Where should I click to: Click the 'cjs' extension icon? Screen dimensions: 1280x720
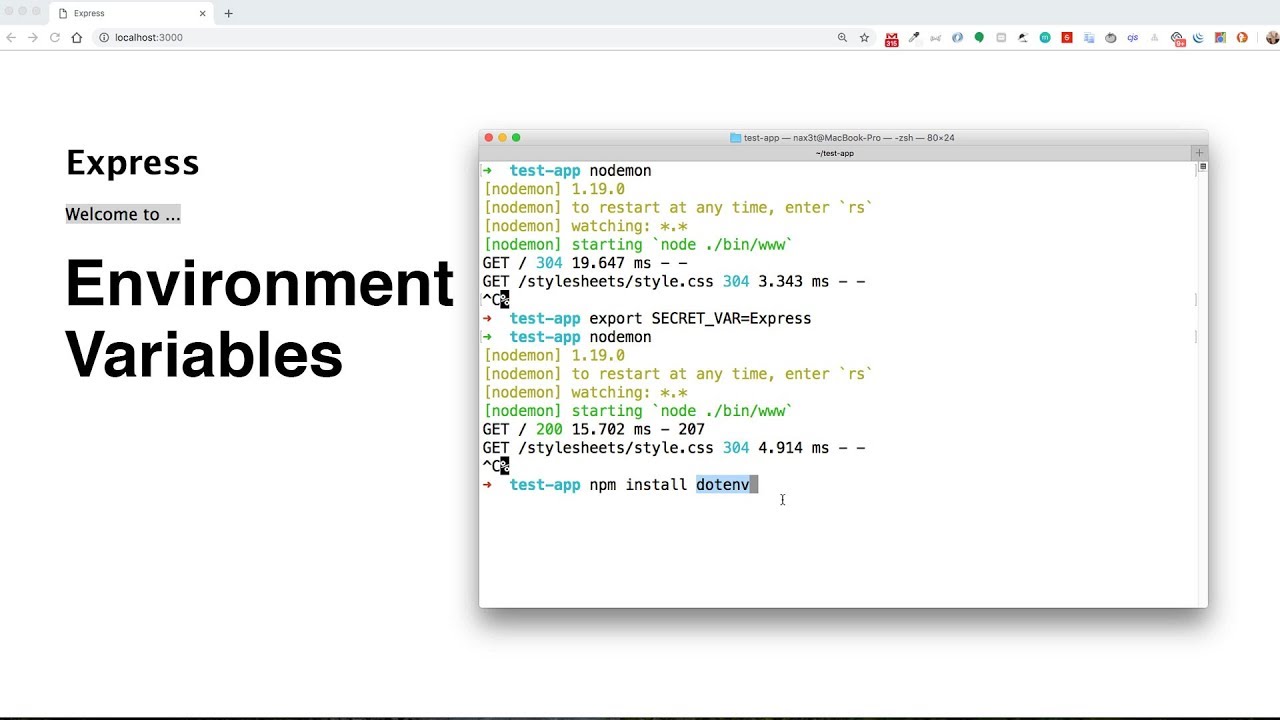click(1133, 37)
